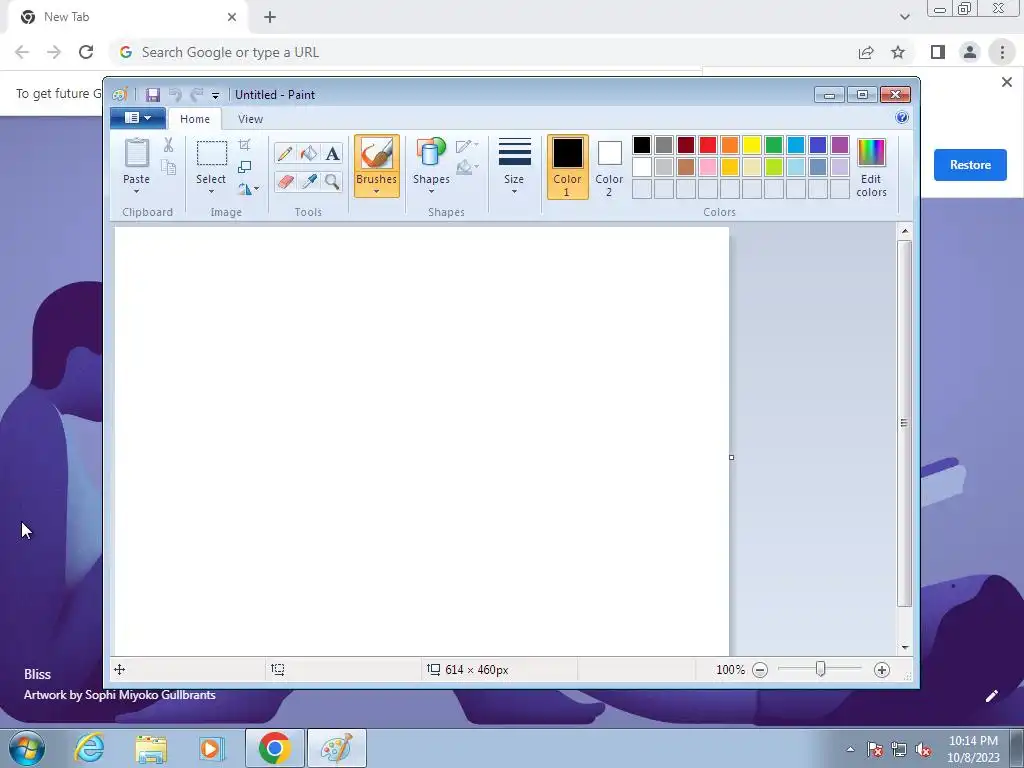Choose the Magnifier tool

click(332, 181)
